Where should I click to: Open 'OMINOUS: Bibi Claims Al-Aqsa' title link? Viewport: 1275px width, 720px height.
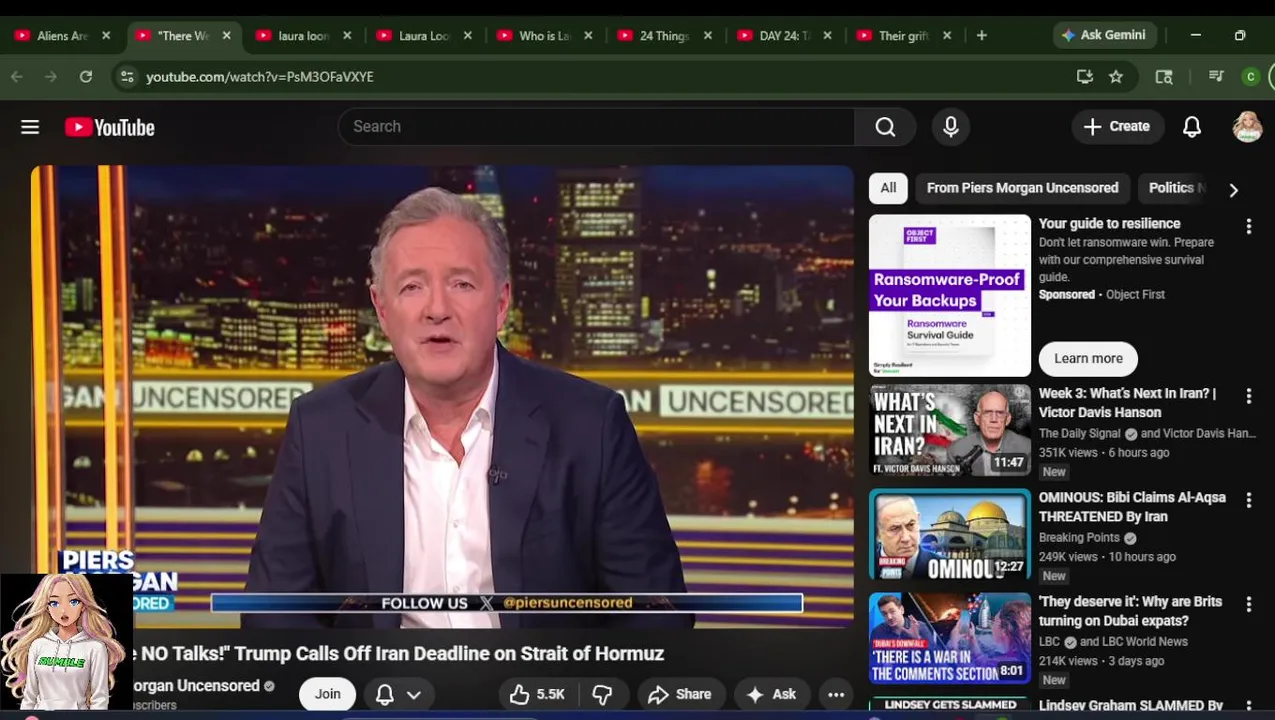1132,507
